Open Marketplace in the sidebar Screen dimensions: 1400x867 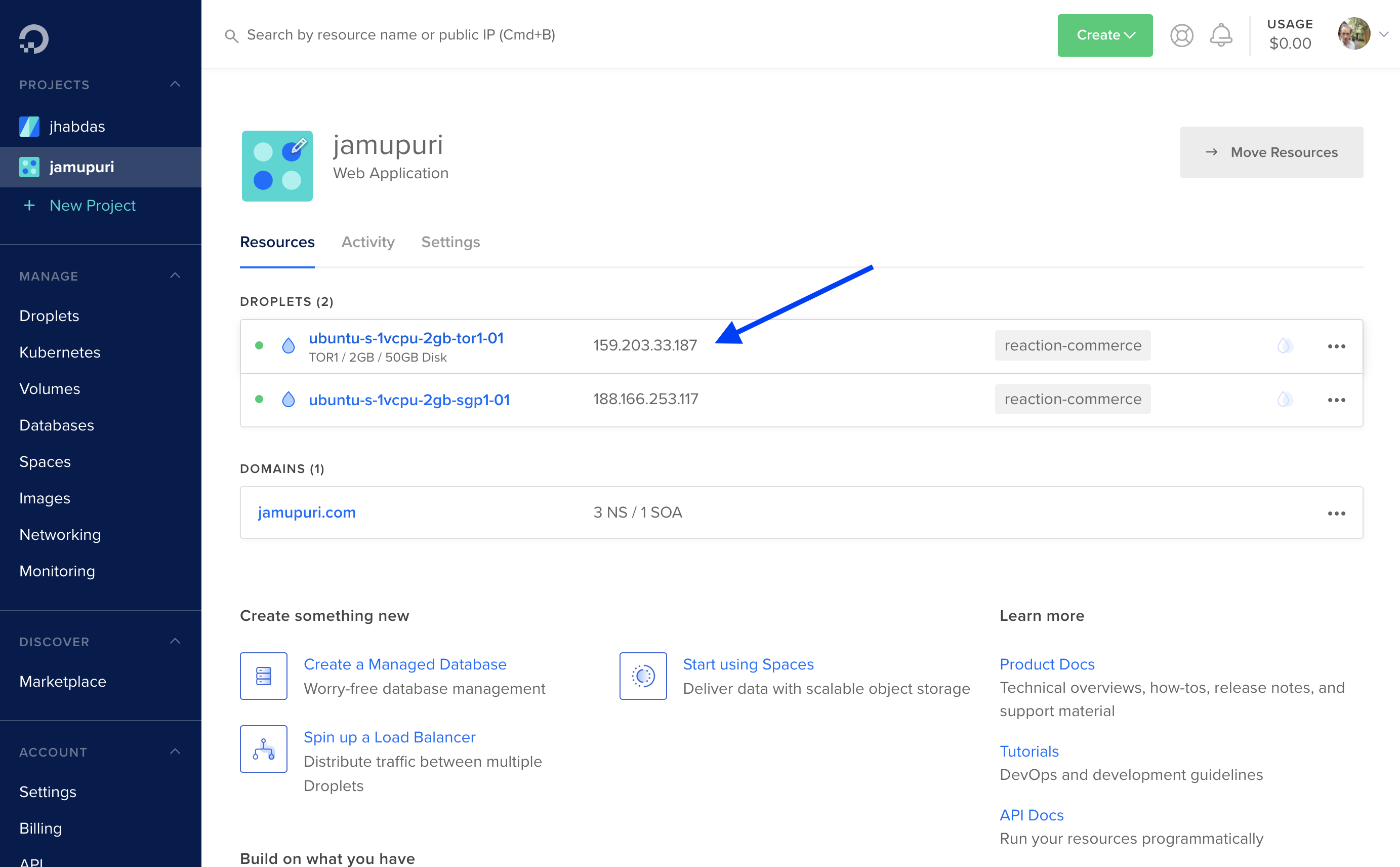(63, 682)
